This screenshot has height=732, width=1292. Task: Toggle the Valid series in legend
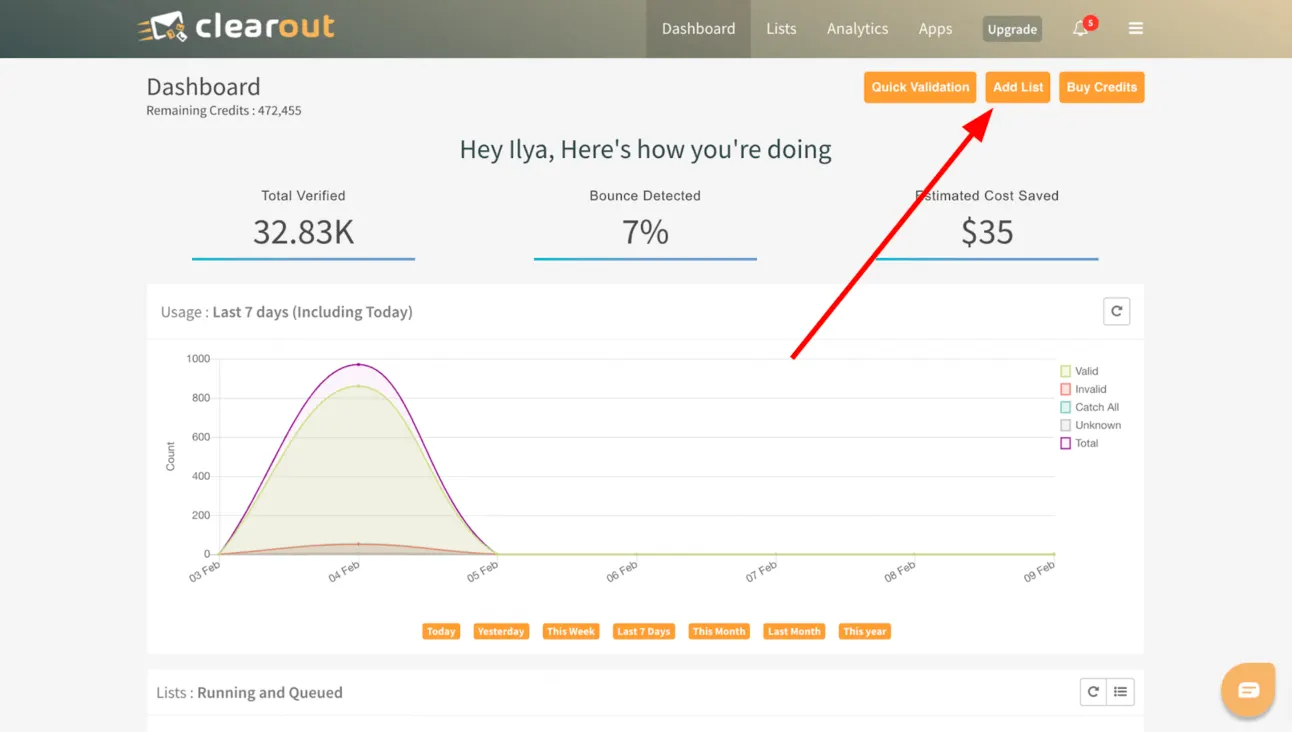point(1079,371)
